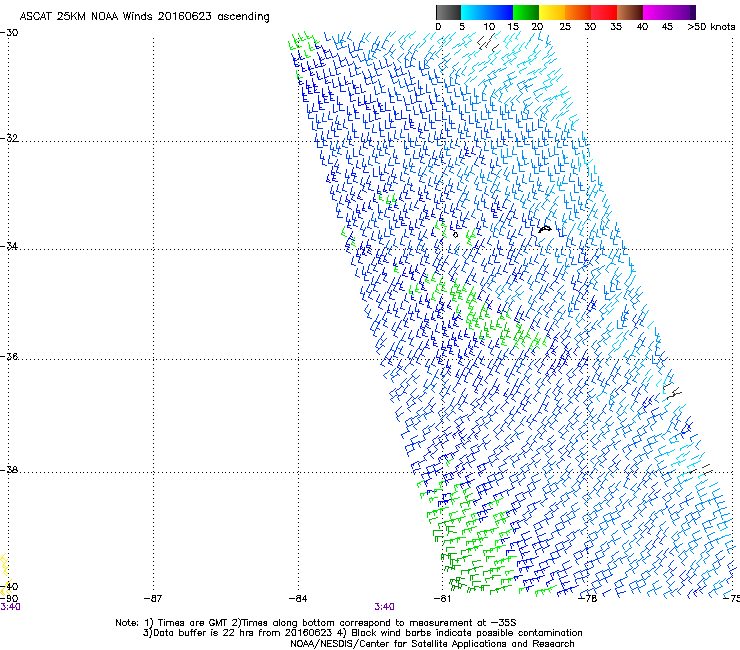The height and width of the screenshot is (650, 740).
Task: Click the '-40' latitude axis label
Action: [9, 587]
